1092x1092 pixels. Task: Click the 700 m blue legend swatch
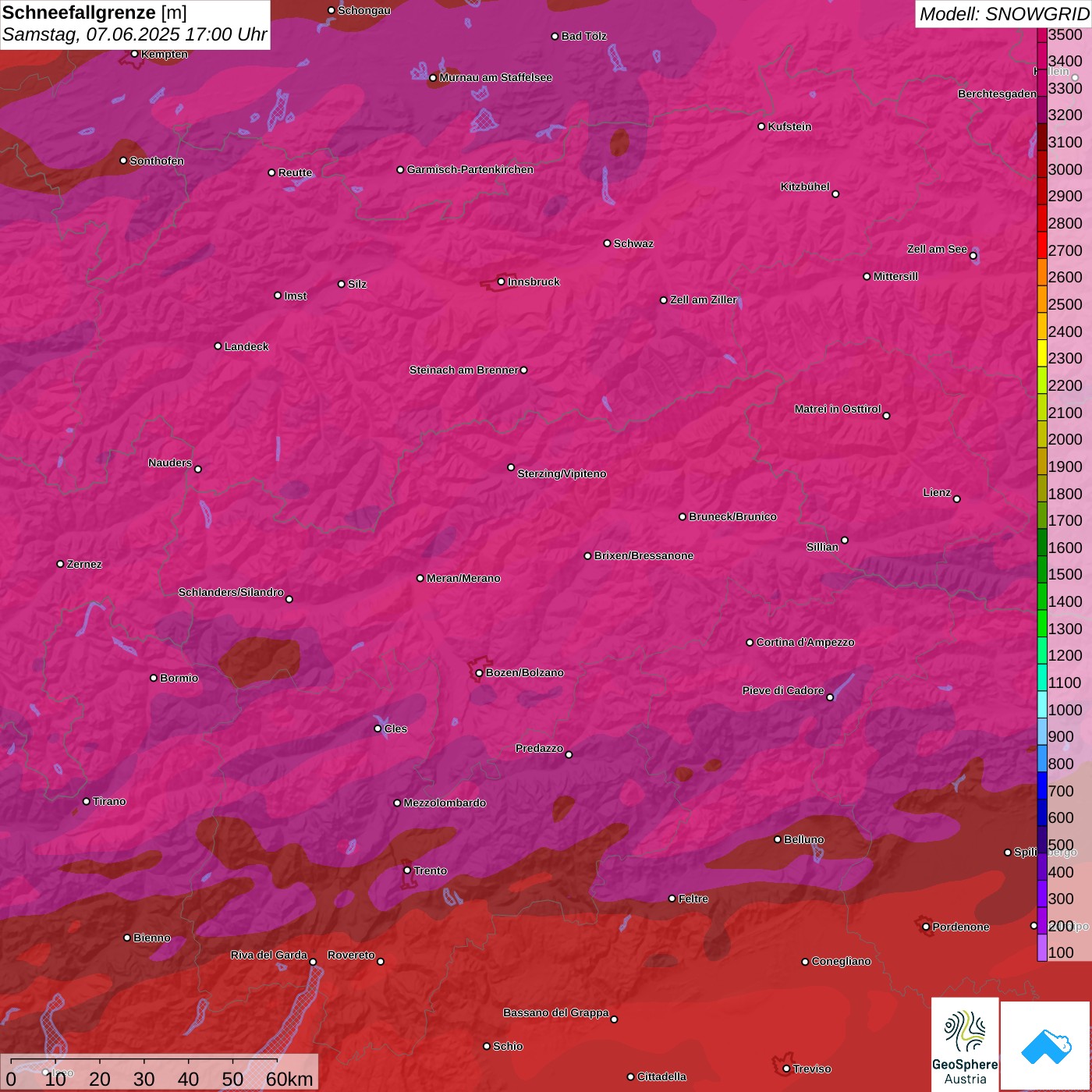(x=1042, y=785)
